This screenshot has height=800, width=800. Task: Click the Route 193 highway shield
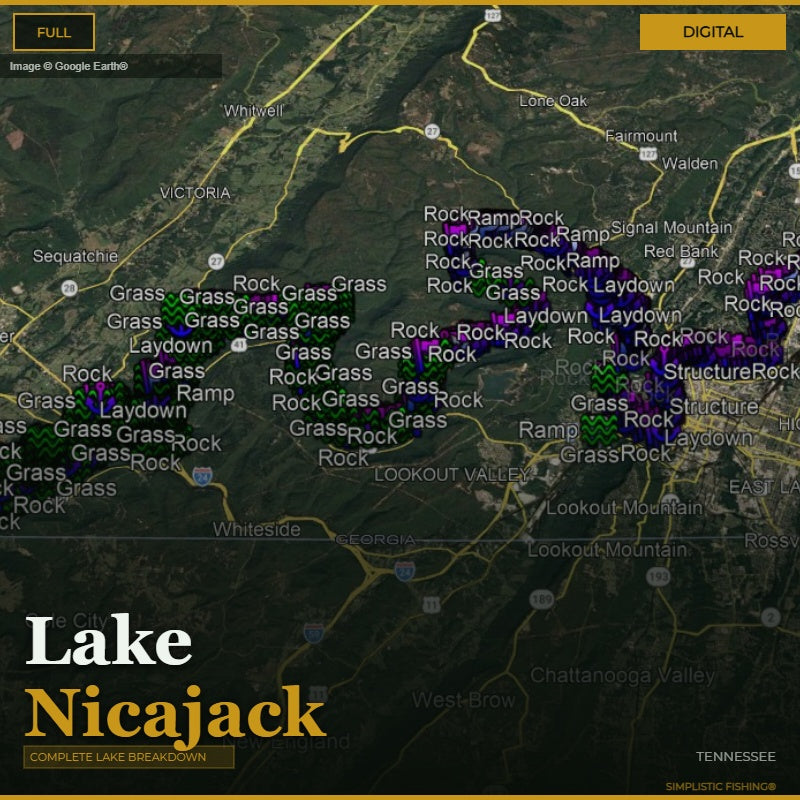click(658, 577)
